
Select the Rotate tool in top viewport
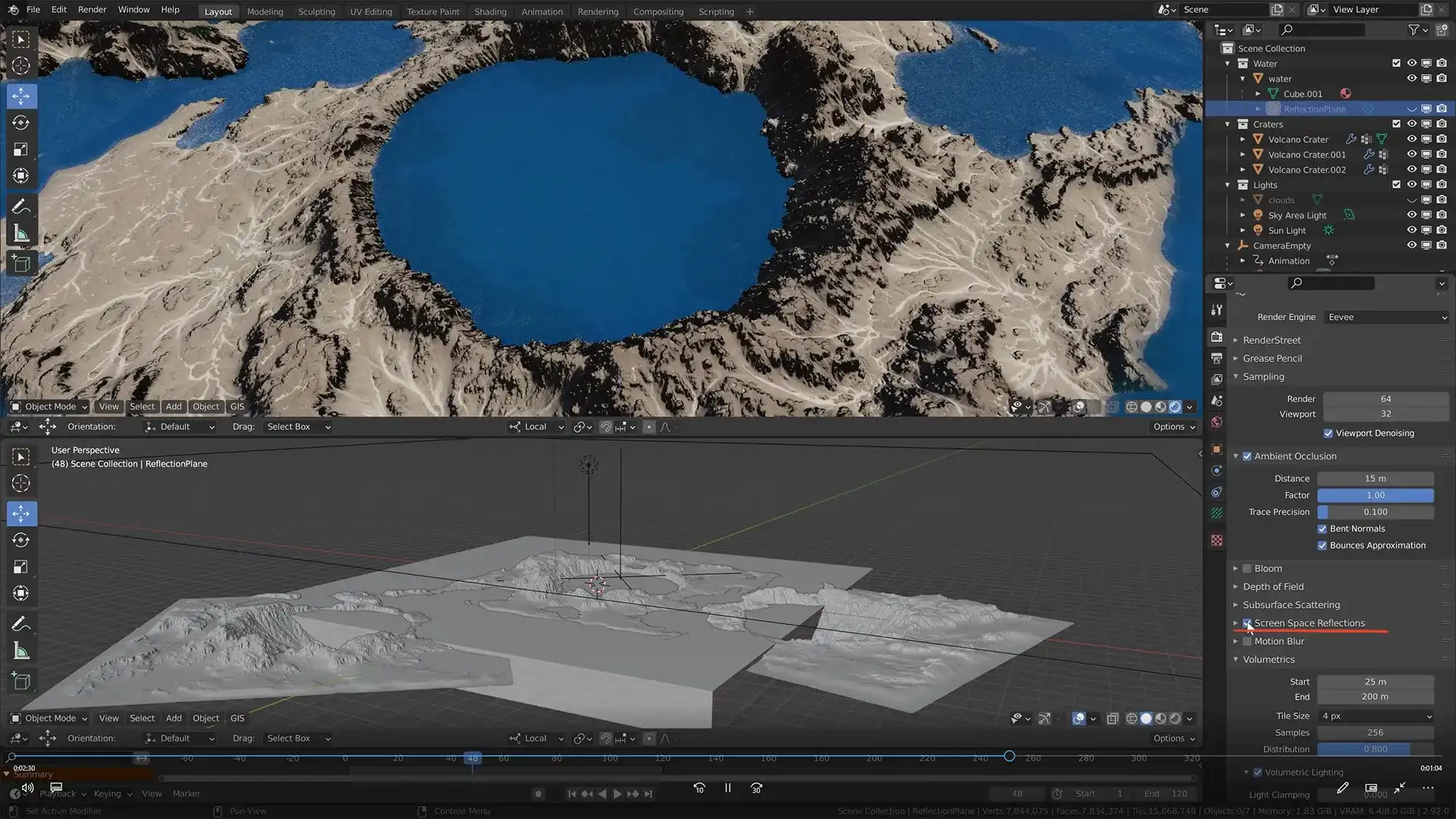20,123
